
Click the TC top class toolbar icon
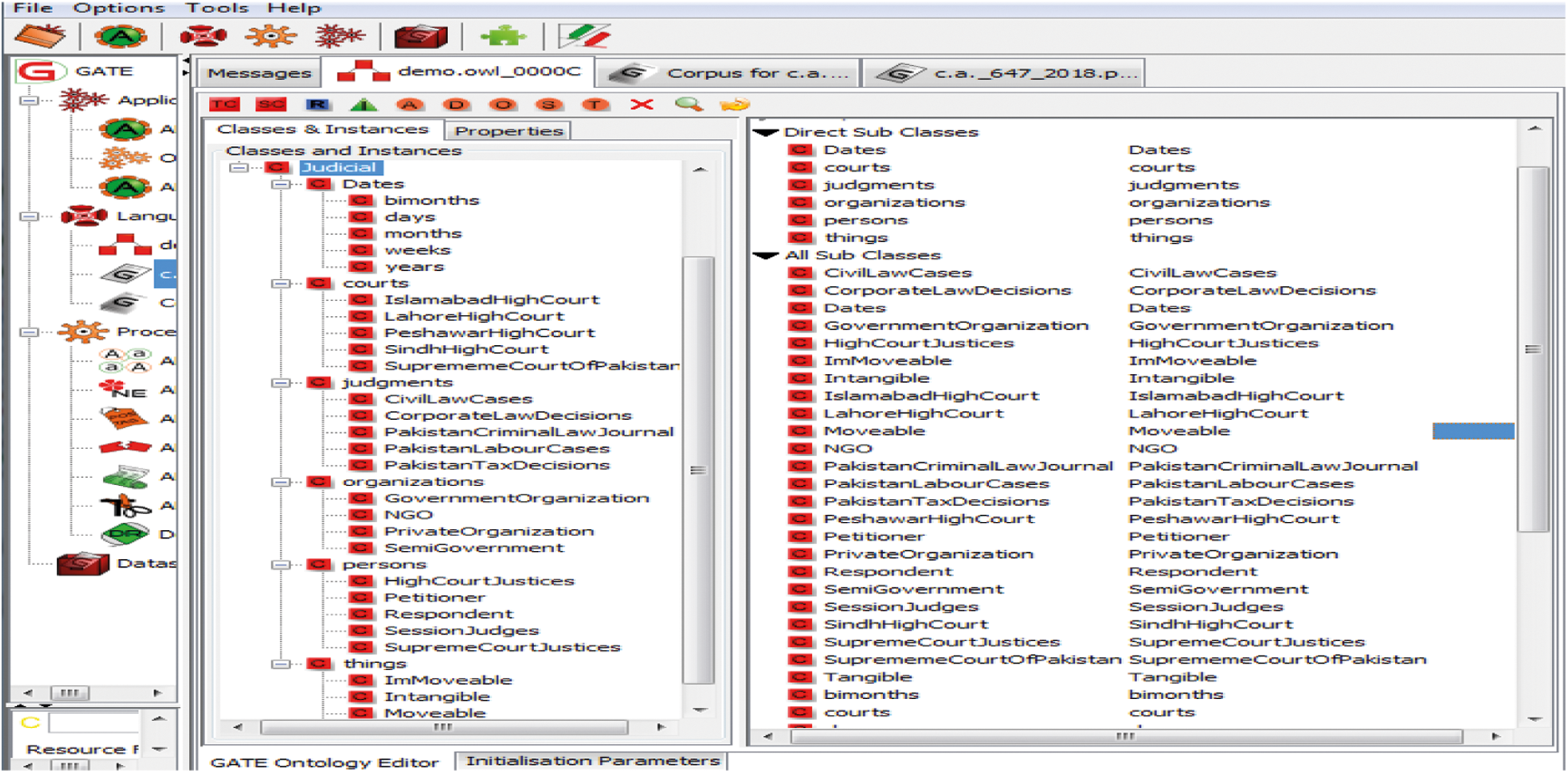pos(224,105)
